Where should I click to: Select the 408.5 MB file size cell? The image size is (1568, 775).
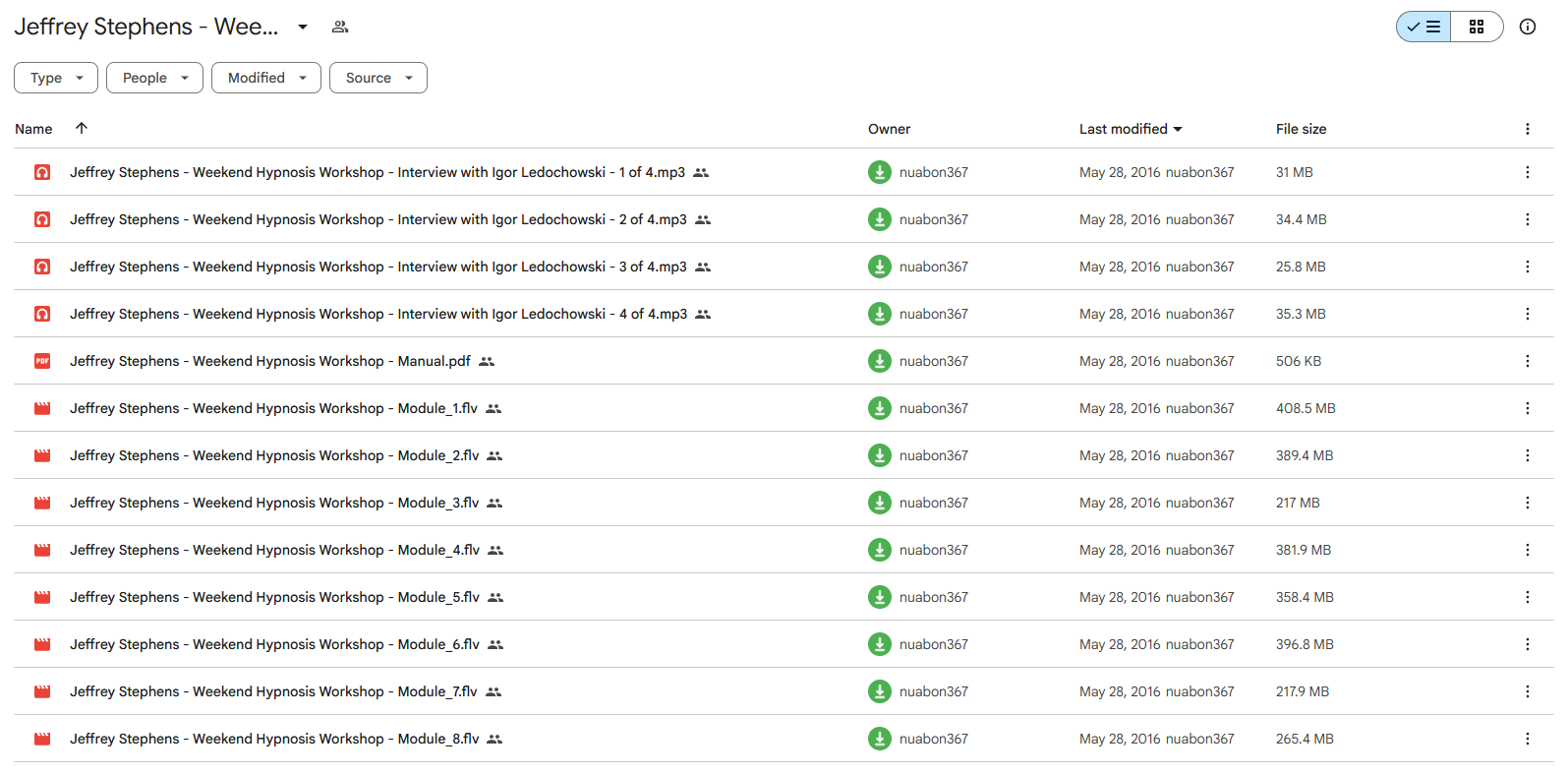1306,408
